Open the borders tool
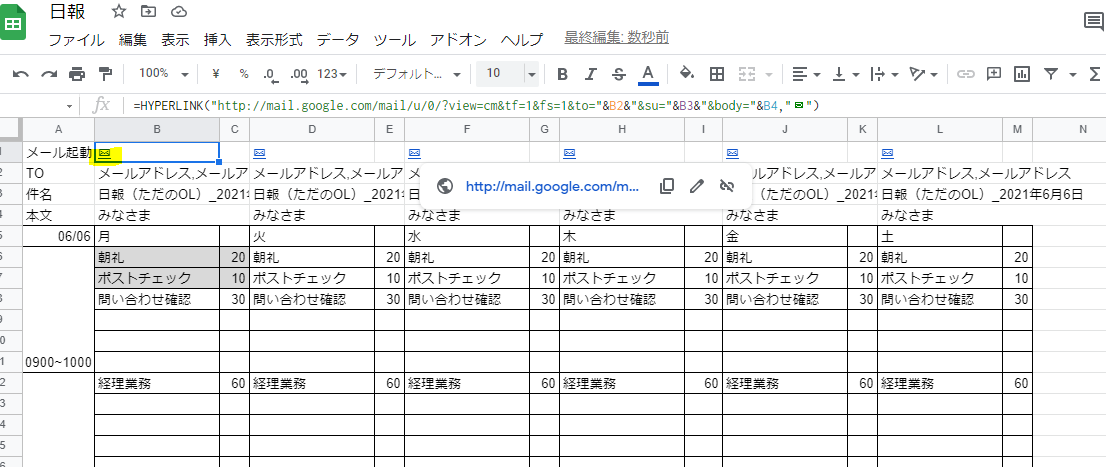The height and width of the screenshot is (467, 1106). pos(717,73)
